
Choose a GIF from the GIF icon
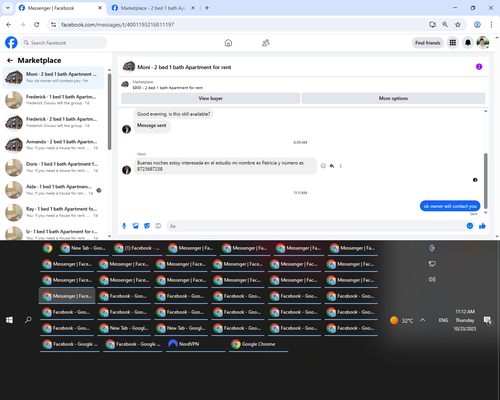[158, 226]
